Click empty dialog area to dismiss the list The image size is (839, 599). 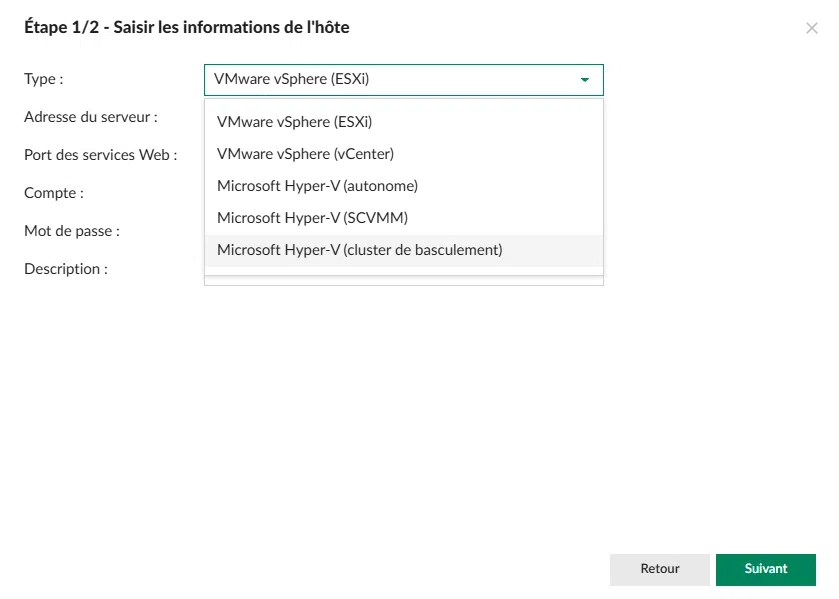tap(400, 420)
